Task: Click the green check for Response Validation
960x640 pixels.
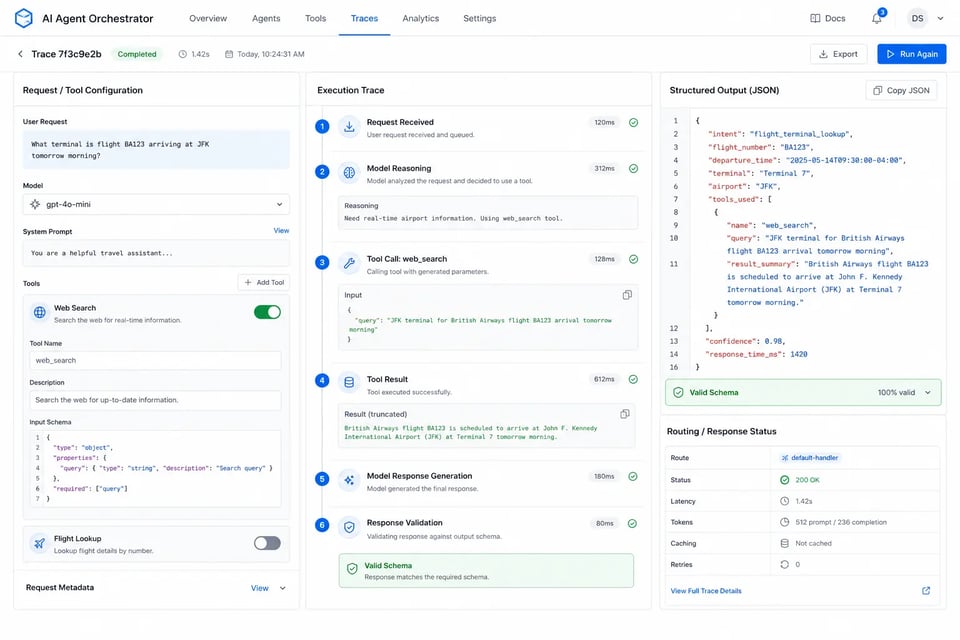Action: click(632, 524)
